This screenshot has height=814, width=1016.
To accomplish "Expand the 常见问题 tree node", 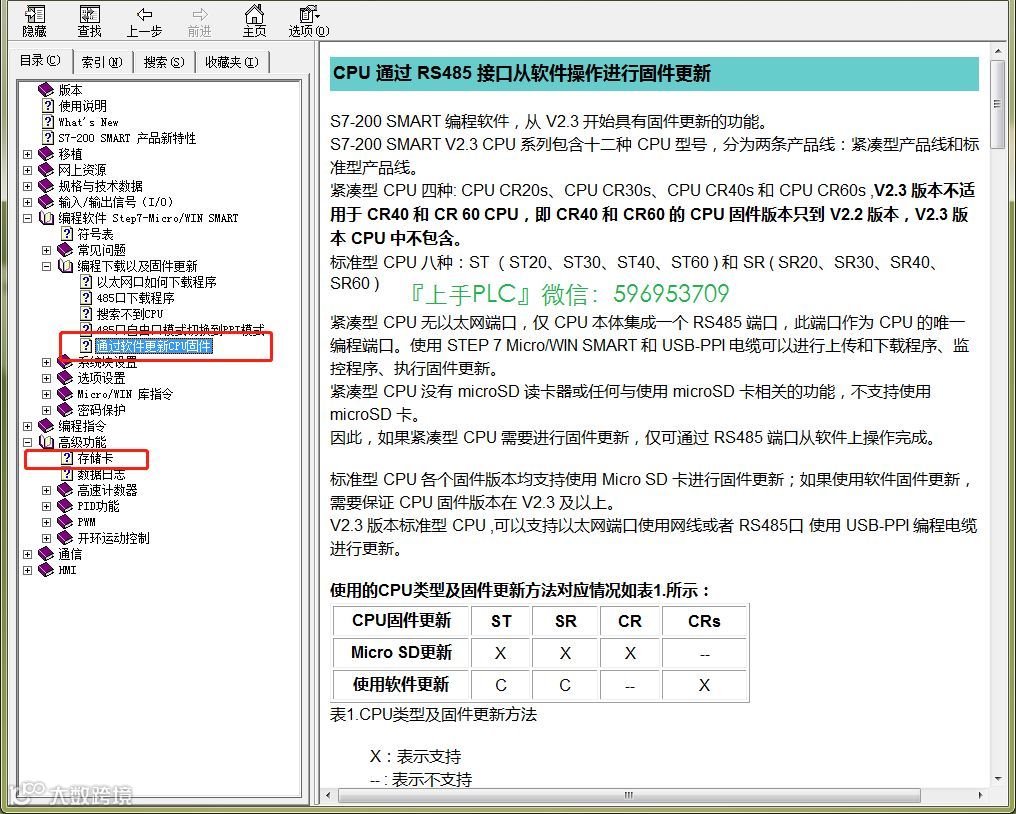I will [47, 250].
